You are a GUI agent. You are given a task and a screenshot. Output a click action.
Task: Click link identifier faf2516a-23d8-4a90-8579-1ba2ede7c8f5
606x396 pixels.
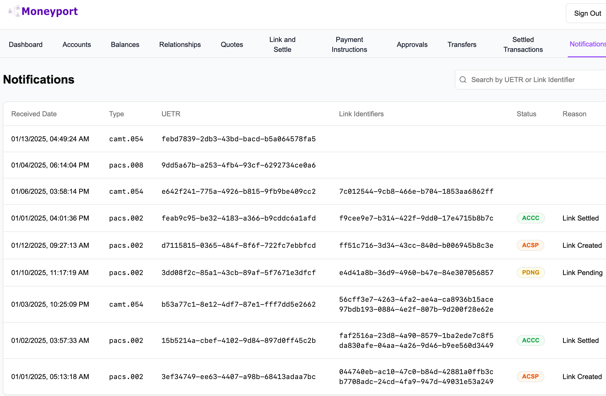(416, 336)
